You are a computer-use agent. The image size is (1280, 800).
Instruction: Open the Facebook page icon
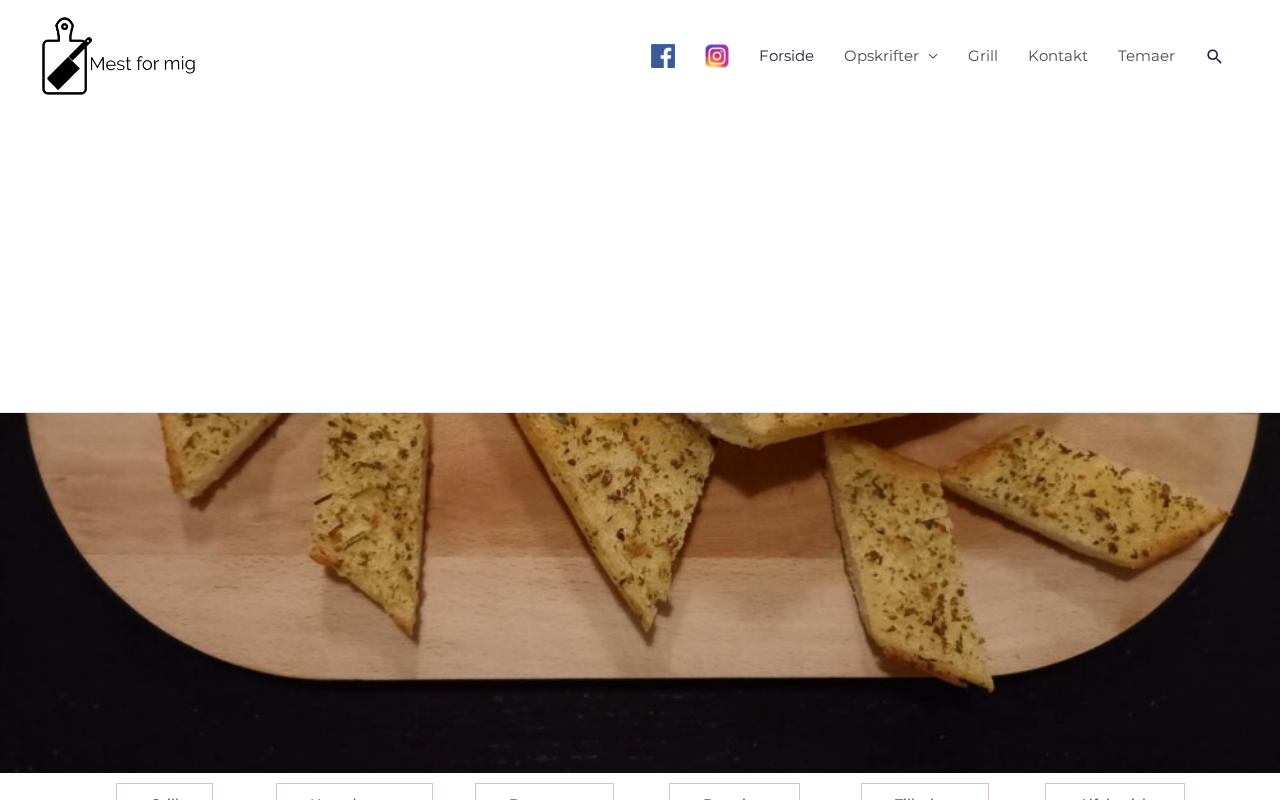point(663,56)
